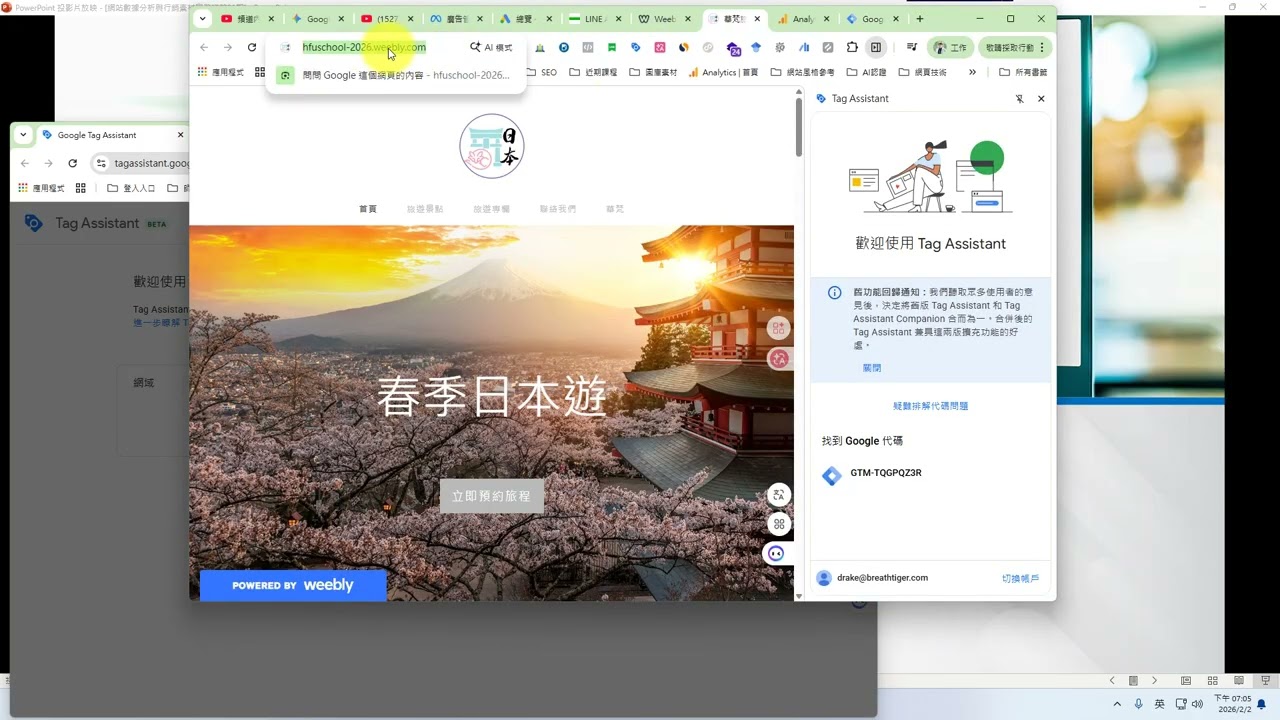Open tab search dropdown in back Tag Assistant window

point(23,135)
